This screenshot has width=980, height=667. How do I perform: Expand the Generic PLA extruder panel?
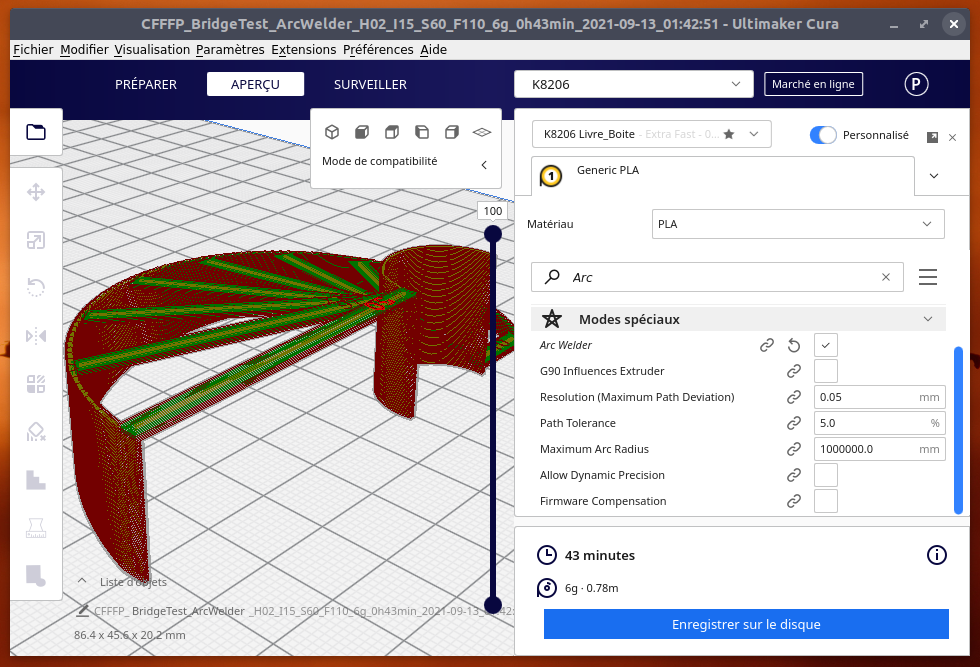click(934, 176)
